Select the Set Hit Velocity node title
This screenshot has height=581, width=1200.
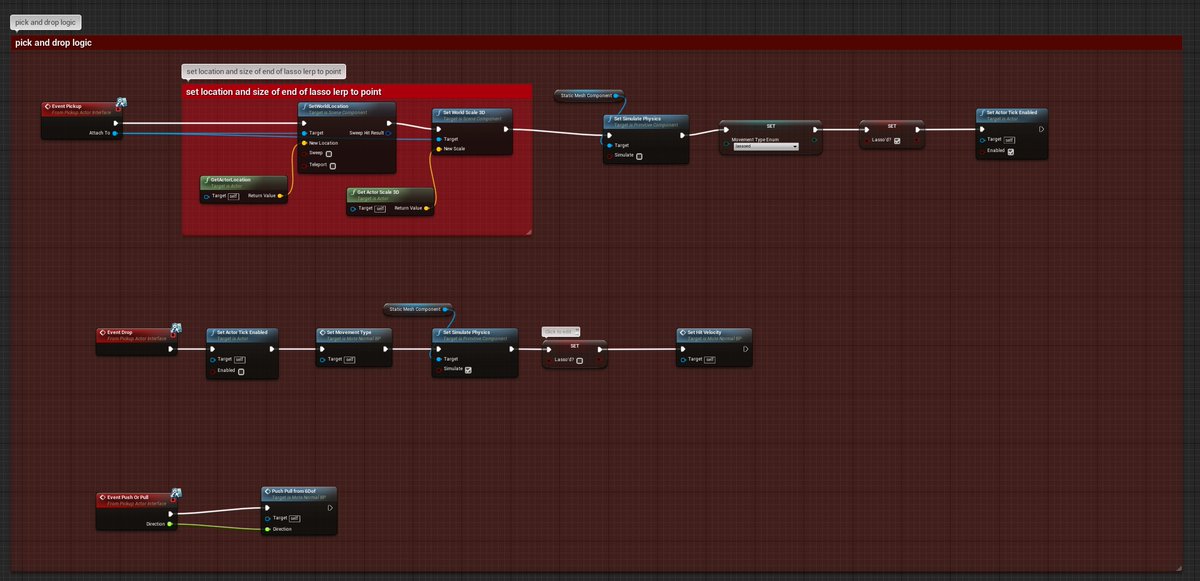click(x=704, y=331)
